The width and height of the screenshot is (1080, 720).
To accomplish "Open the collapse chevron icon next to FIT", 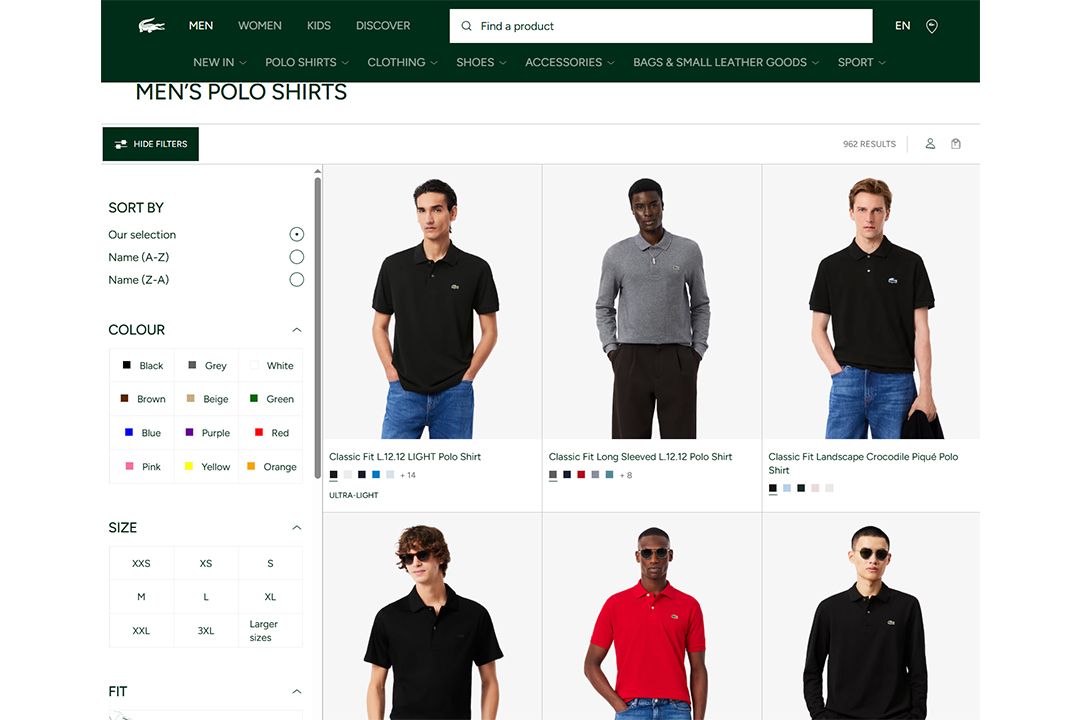I will coord(296,691).
